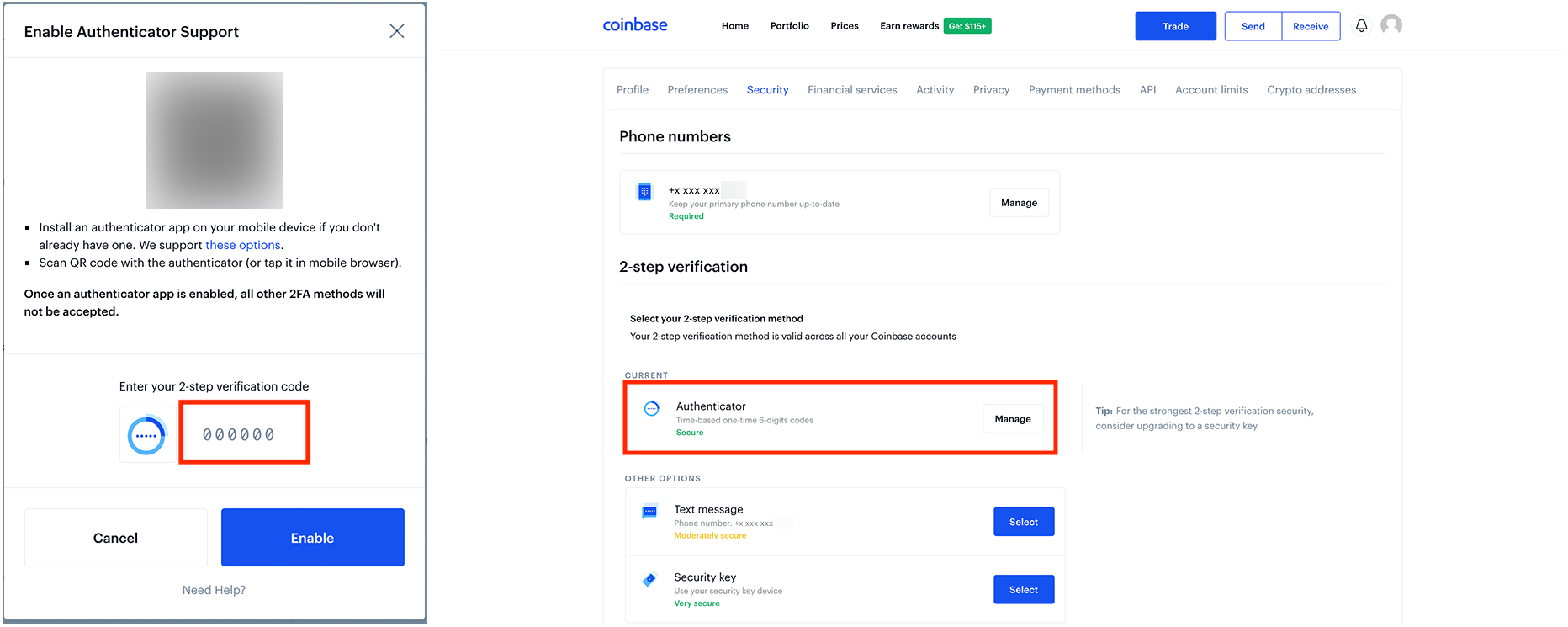Open Prices in top navigation
Viewport: 1568px width, 627px height.
tap(845, 26)
